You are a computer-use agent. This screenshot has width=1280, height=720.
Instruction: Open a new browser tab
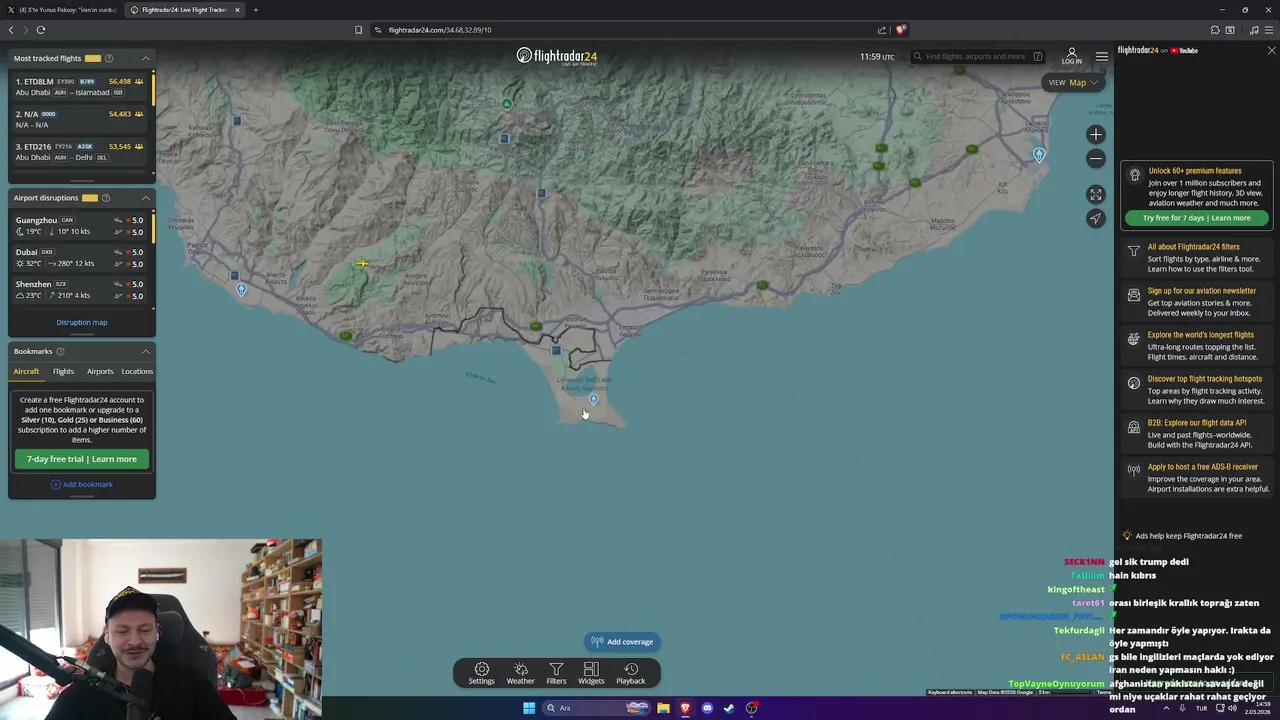coord(255,10)
